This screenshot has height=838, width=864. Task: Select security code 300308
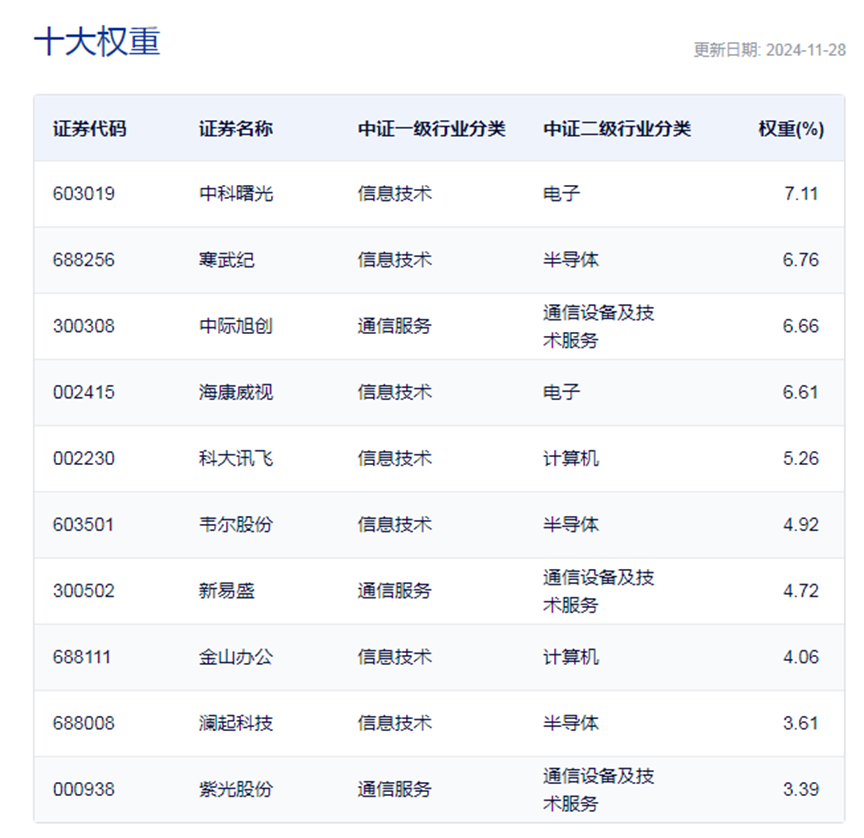[84, 326]
